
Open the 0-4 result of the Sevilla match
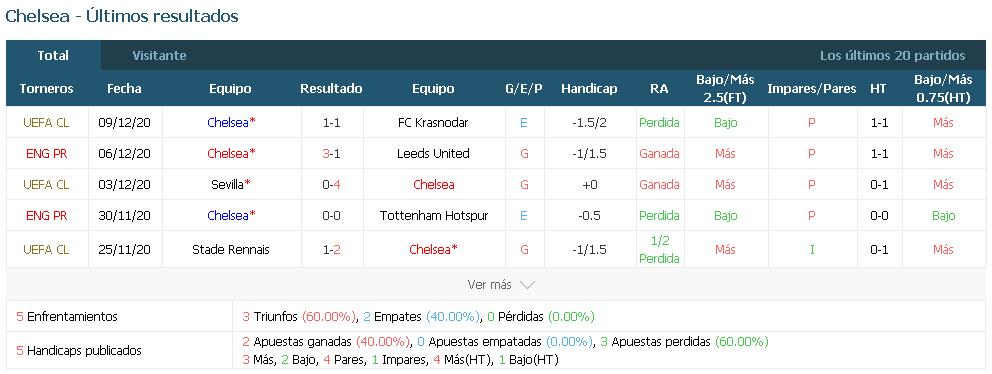tap(332, 185)
